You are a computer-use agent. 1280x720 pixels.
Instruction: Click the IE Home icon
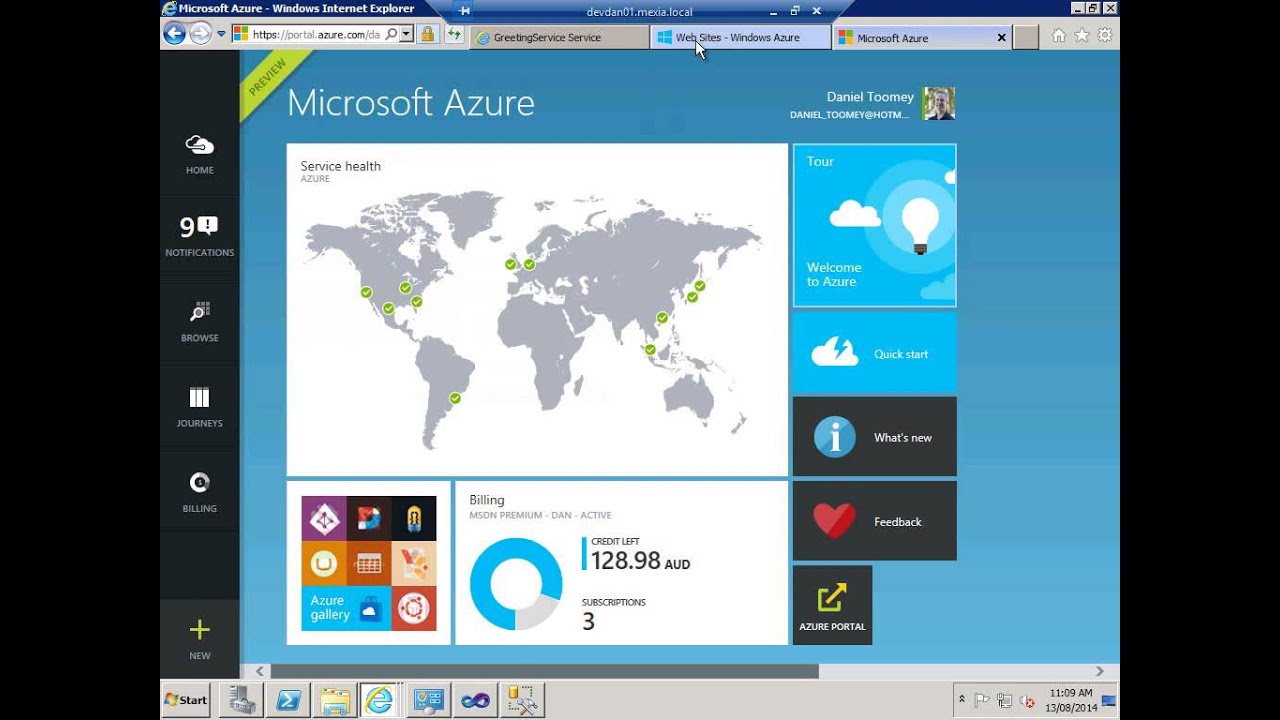click(x=1059, y=36)
